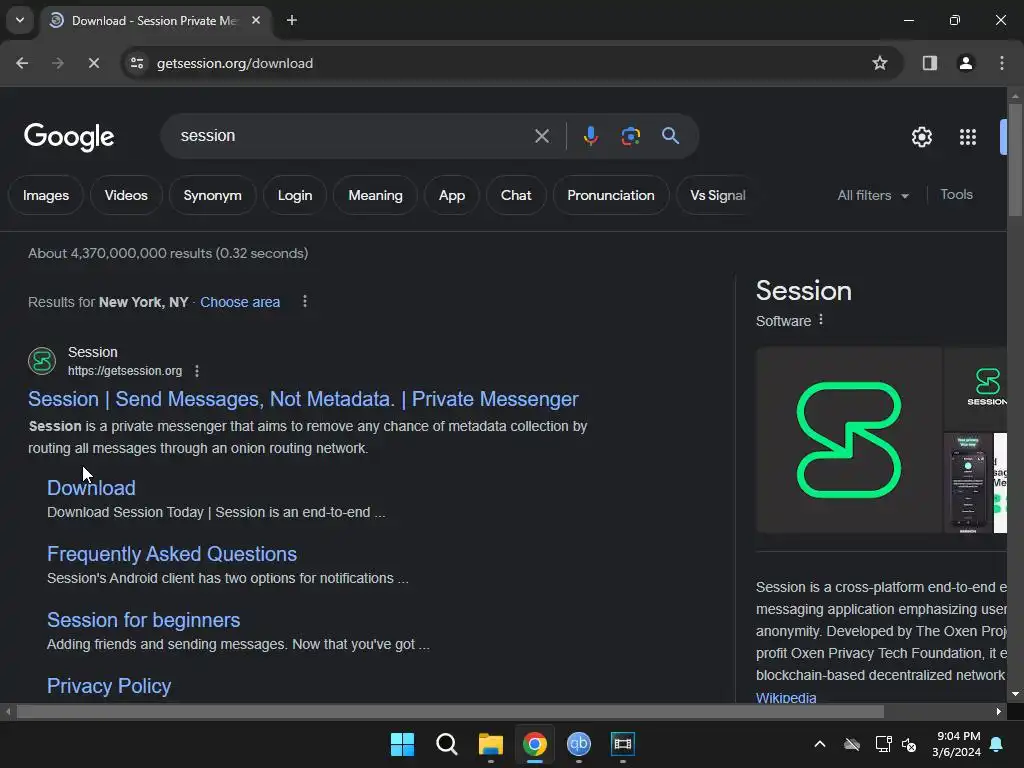Select the Vs Signal filter chip
1024x768 pixels.
point(717,195)
